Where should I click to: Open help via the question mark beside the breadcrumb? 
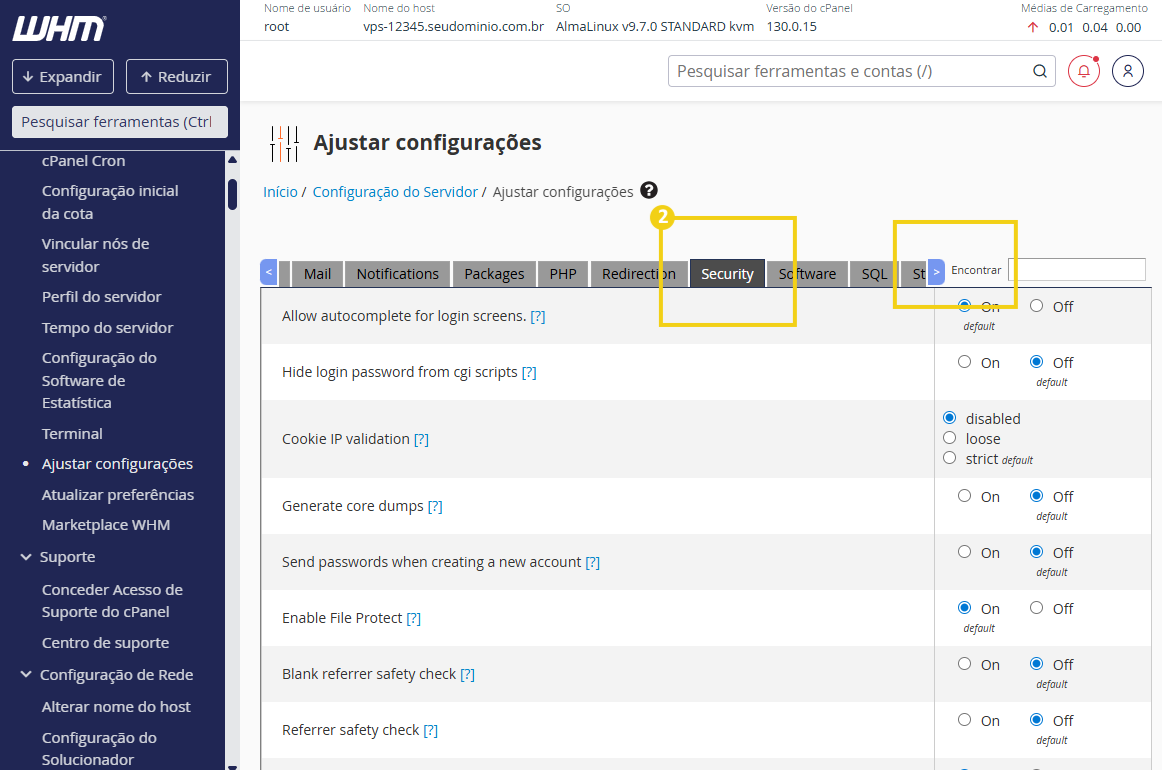649,191
